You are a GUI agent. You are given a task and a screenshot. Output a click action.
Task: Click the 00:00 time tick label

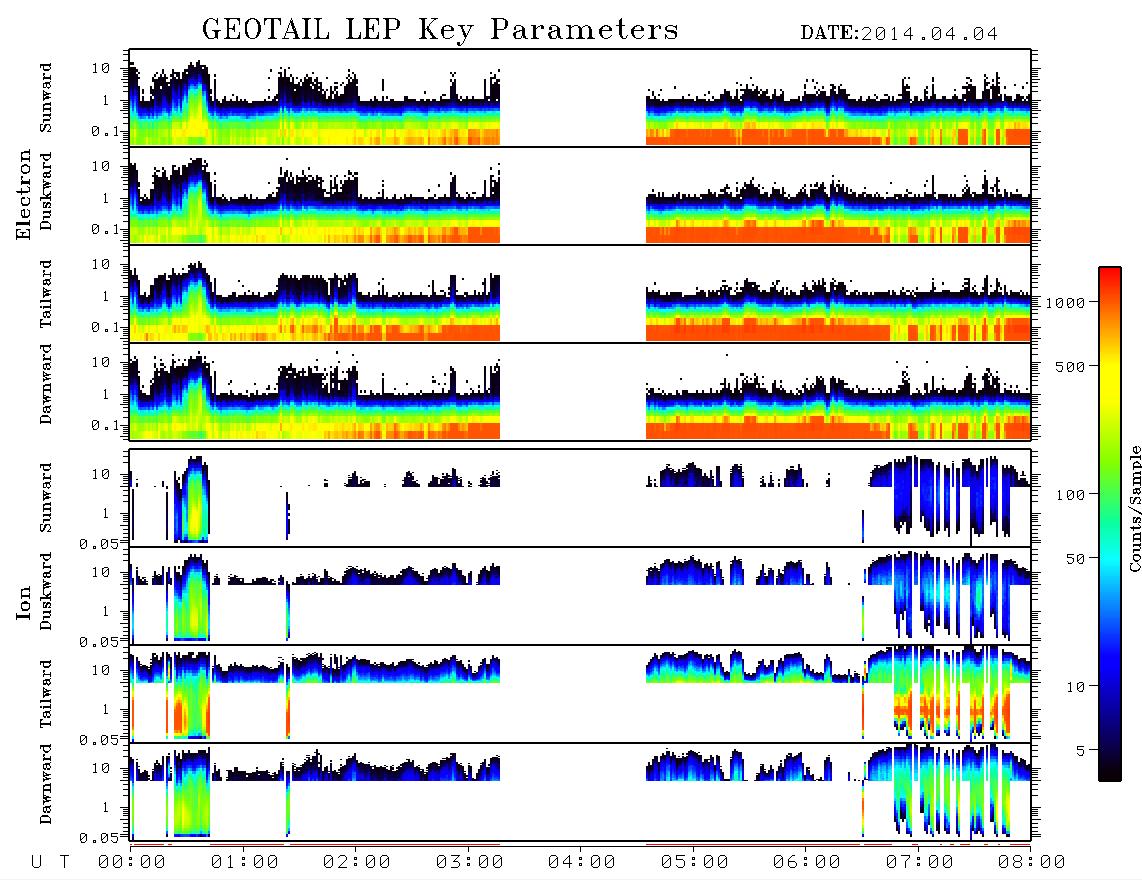tap(132, 863)
